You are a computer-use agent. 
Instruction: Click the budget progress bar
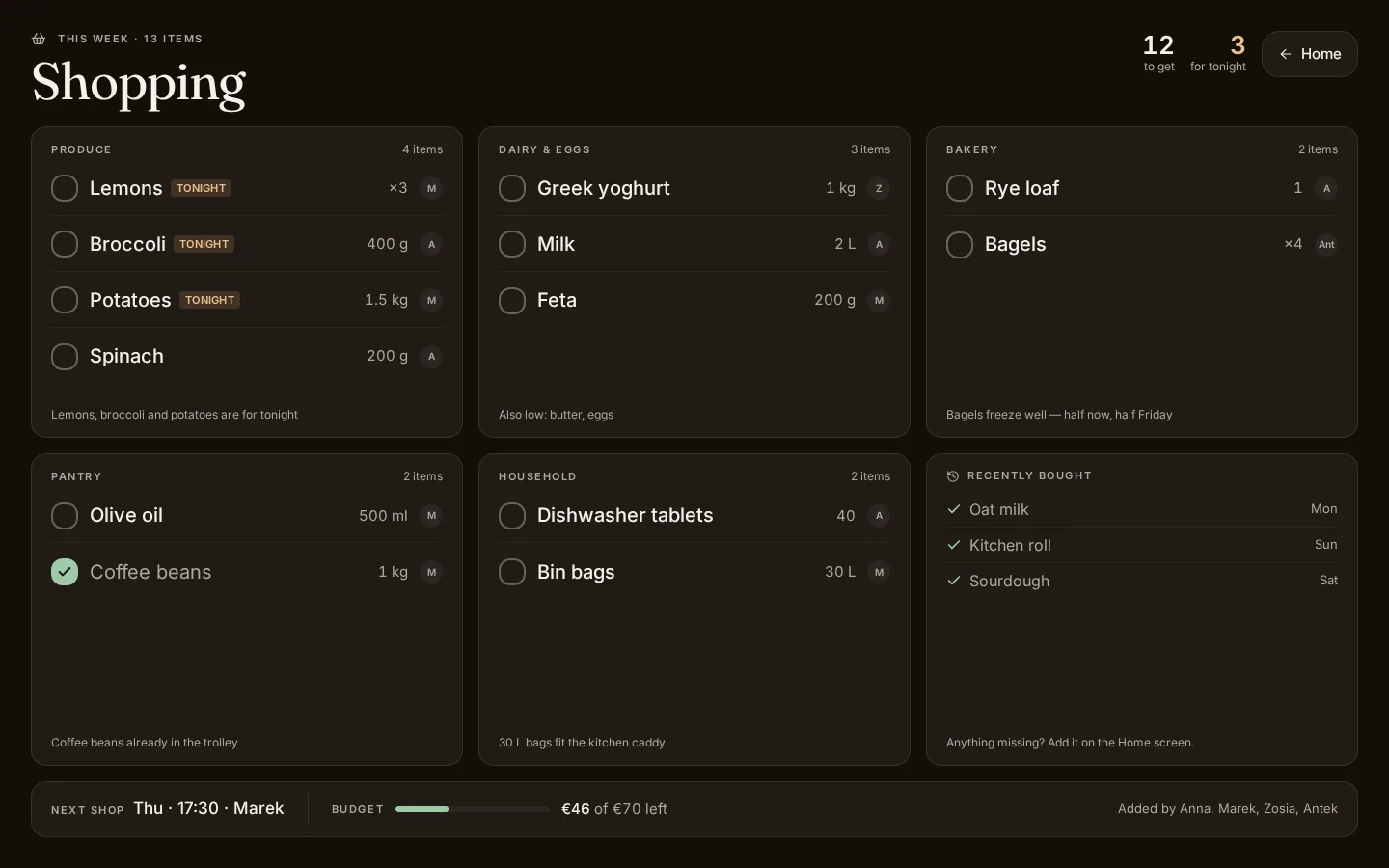point(473,809)
